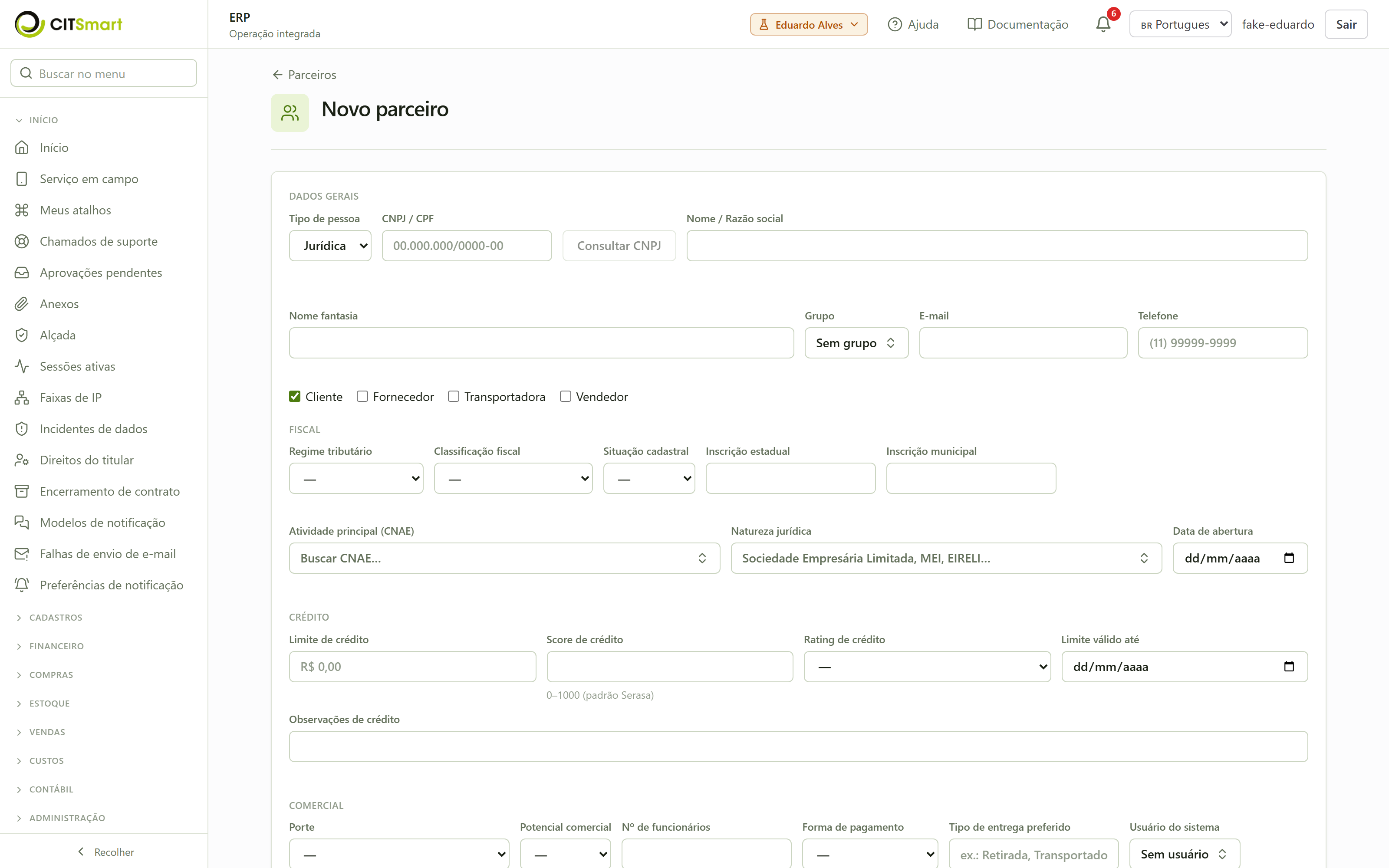Open Sessões ativas activity icon
Viewport: 1389px width, 868px height.
point(22,366)
